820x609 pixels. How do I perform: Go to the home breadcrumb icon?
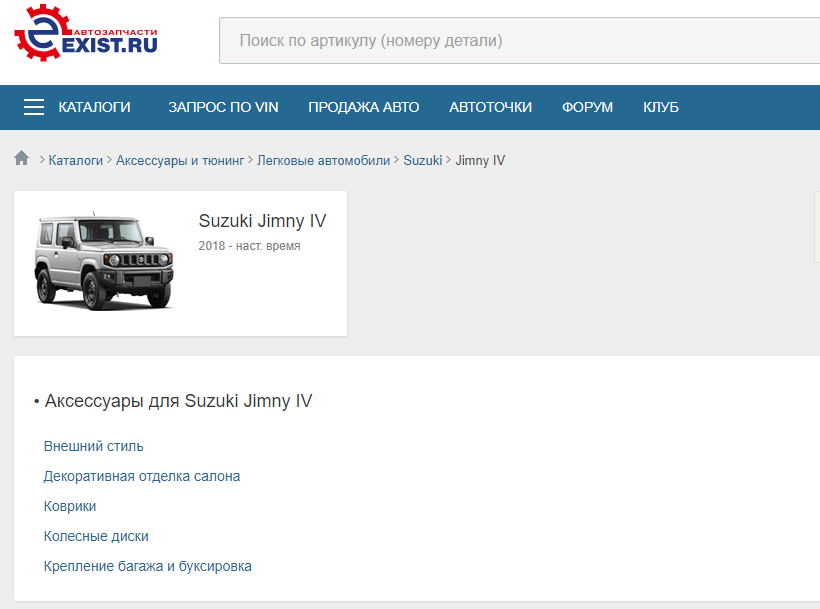click(x=21, y=159)
